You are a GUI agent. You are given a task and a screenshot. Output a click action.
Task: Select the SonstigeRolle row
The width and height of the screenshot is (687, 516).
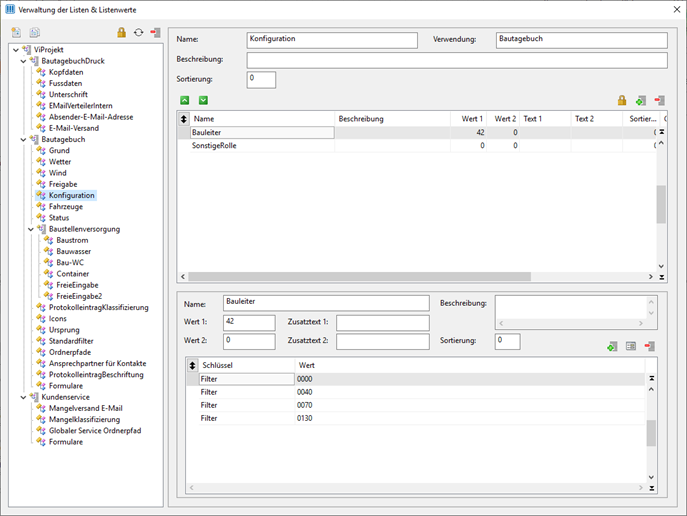point(417,145)
